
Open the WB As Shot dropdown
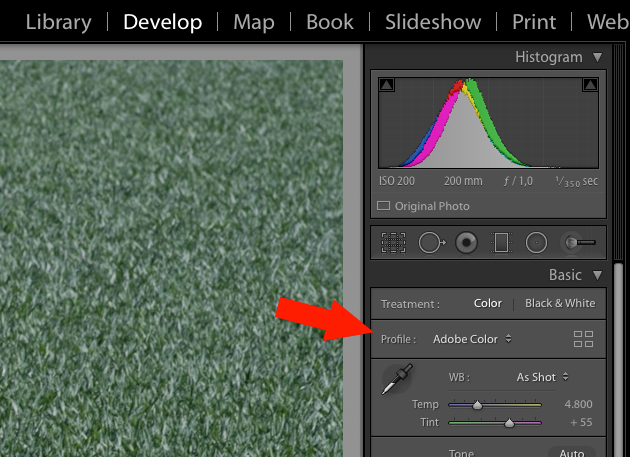(542, 377)
